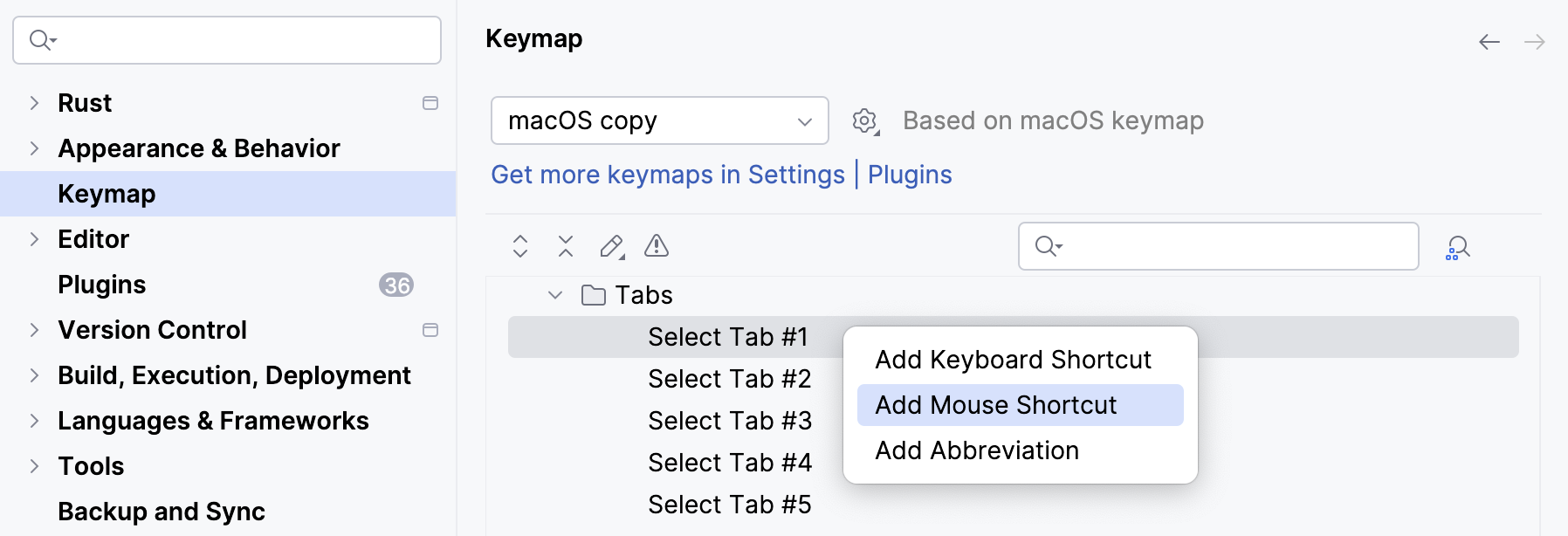Select the Select Tab #3 action
Image resolution: width=1568 pixels, height=536 pixels.
point(730,421)
